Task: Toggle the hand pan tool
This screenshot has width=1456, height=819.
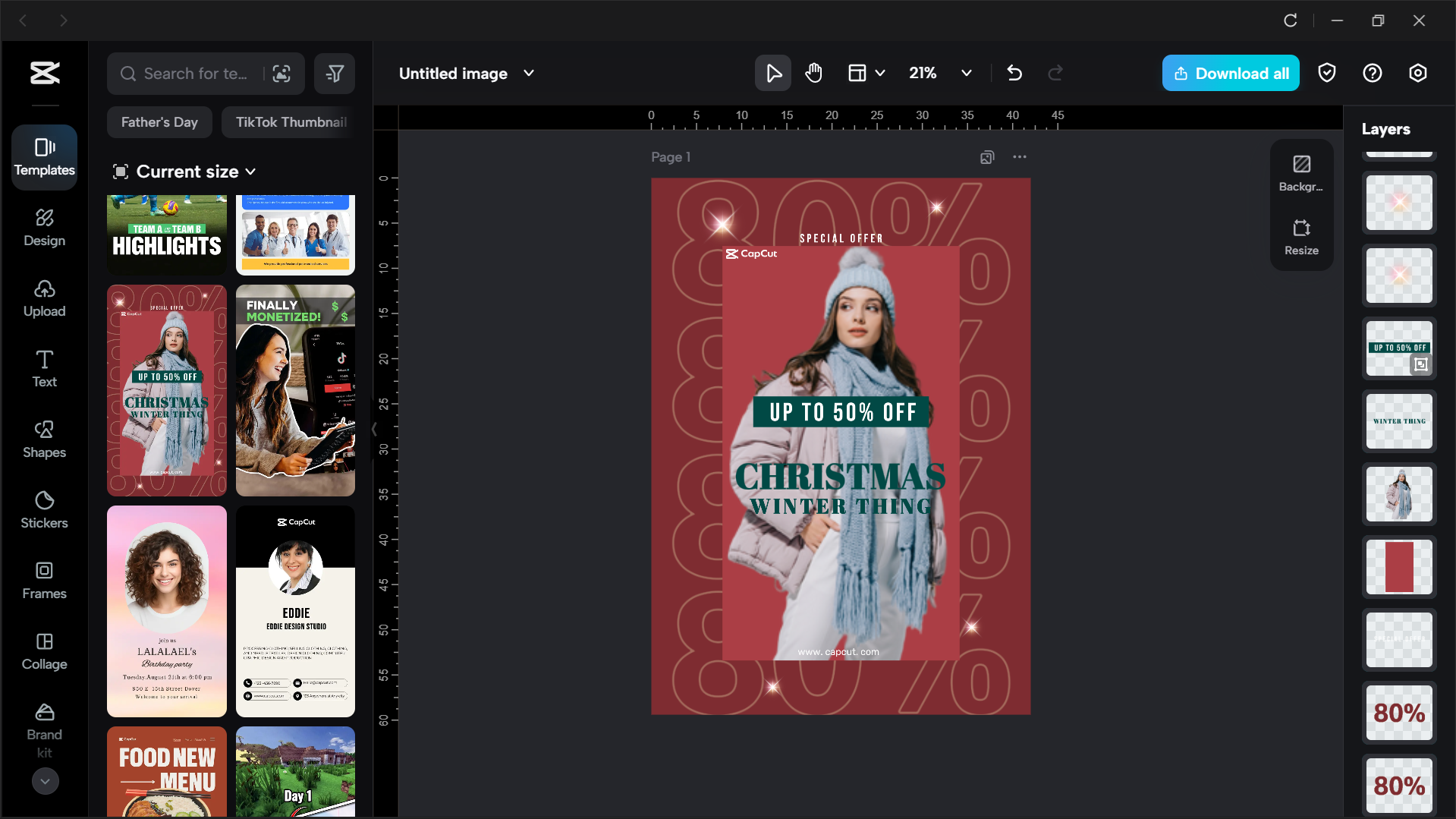Action: click(x=813, y=73)
